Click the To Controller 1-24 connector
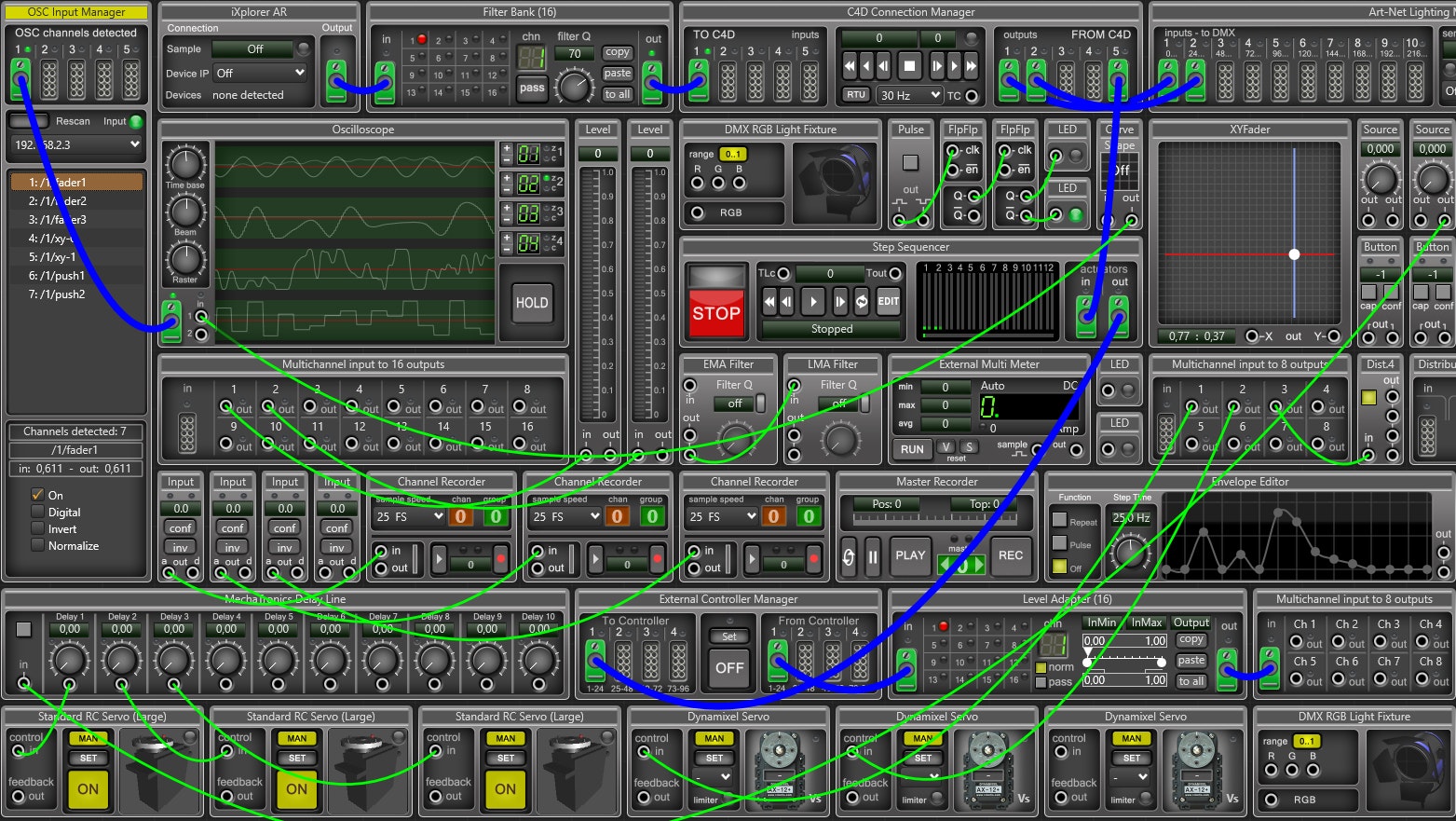This screenshot has height=821, width=1456. click(595, 660)
